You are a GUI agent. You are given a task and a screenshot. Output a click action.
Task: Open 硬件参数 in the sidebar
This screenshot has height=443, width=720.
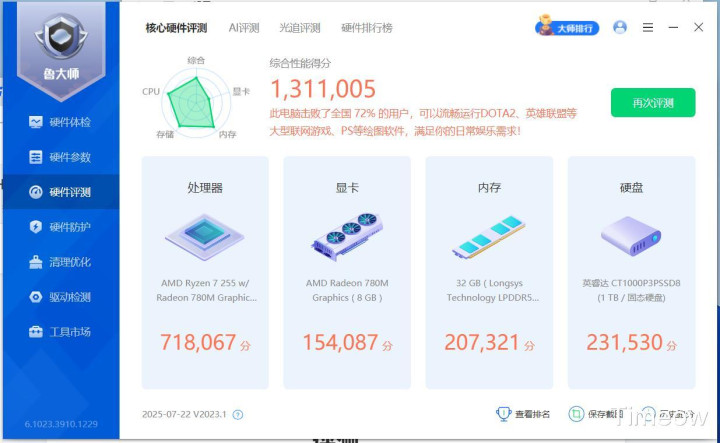coord(61,157)
